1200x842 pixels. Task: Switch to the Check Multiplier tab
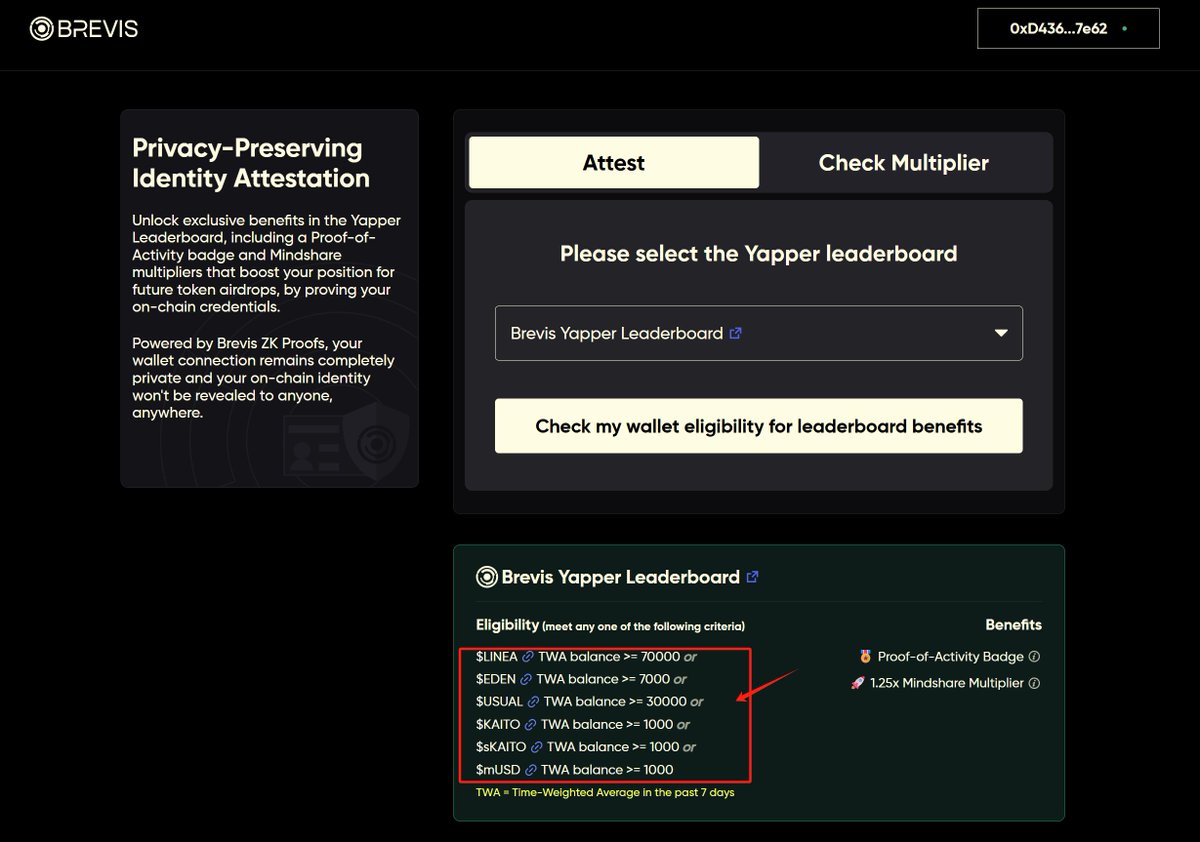tap(904, 163)
